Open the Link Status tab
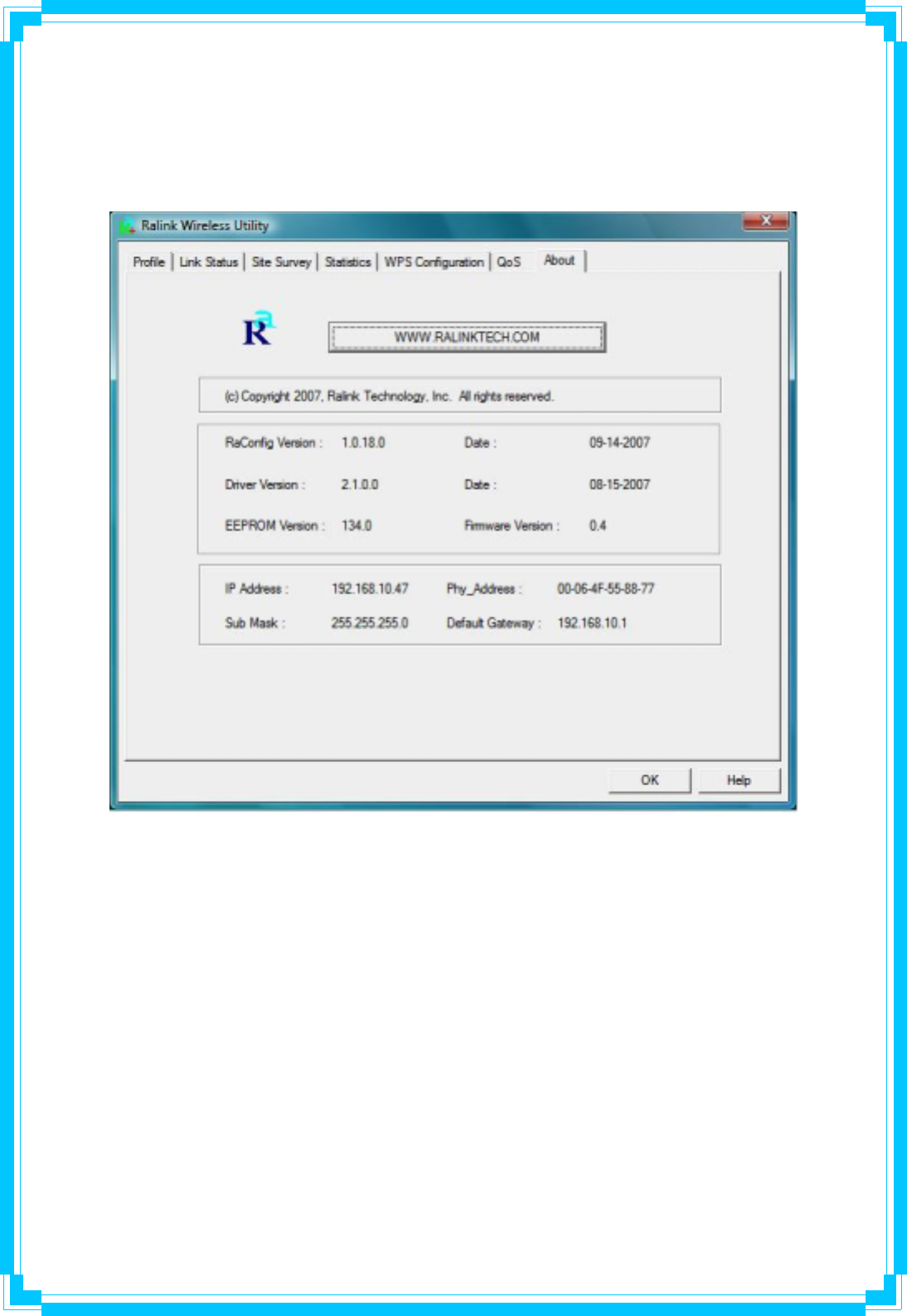The image size is (907, 1316). click(209, 262)
